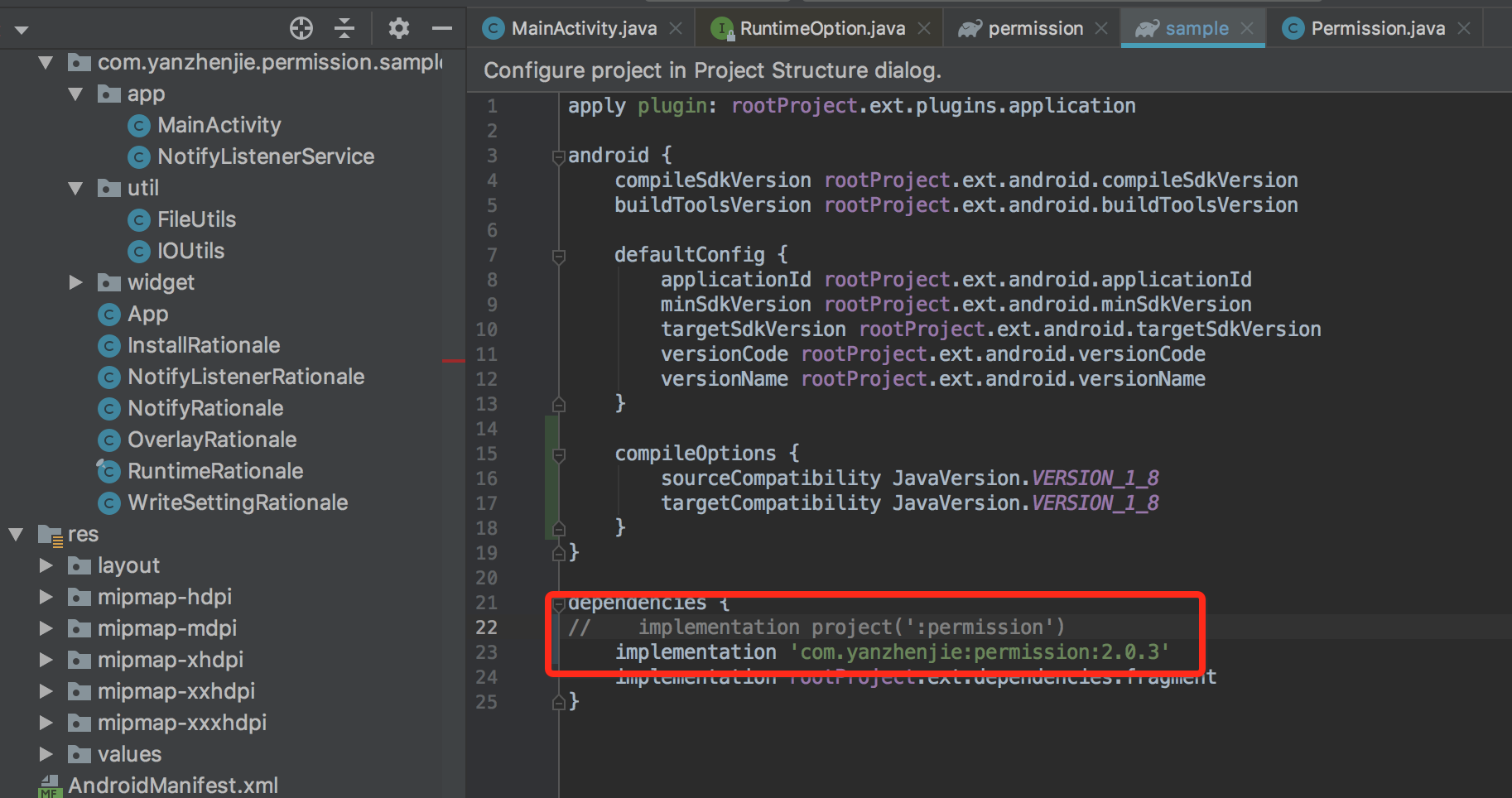Expand the mipmap-xxhdpi folder
1512x798 pixels.
point(46,691)
